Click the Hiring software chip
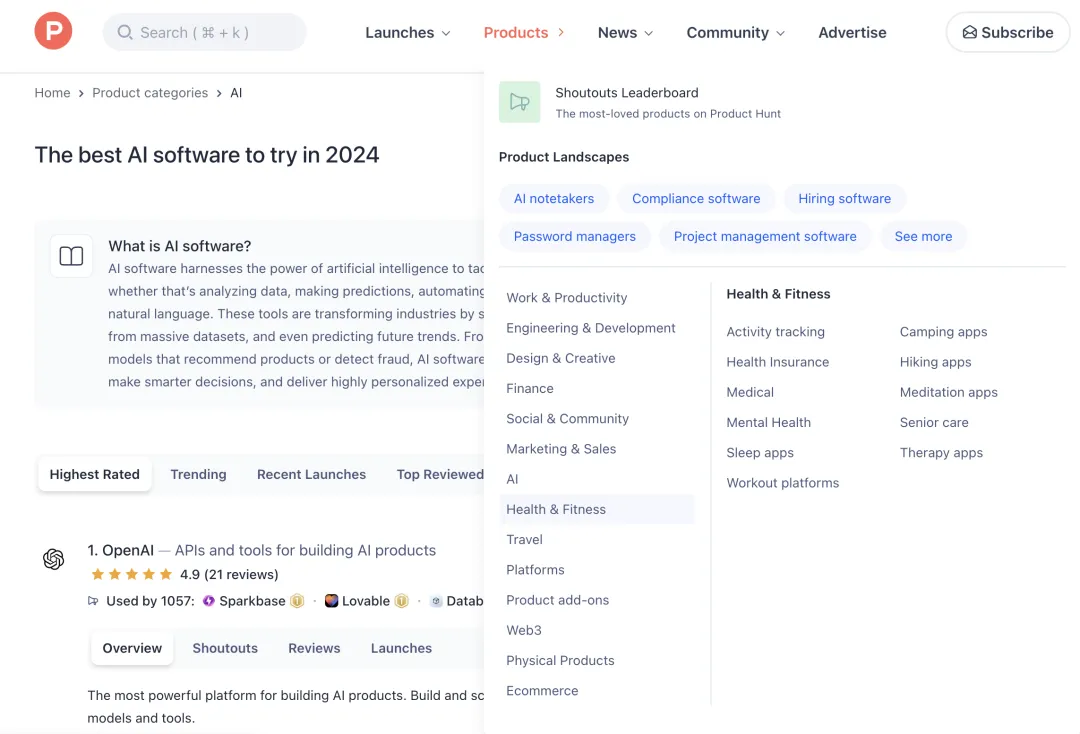 click(844, 198)
